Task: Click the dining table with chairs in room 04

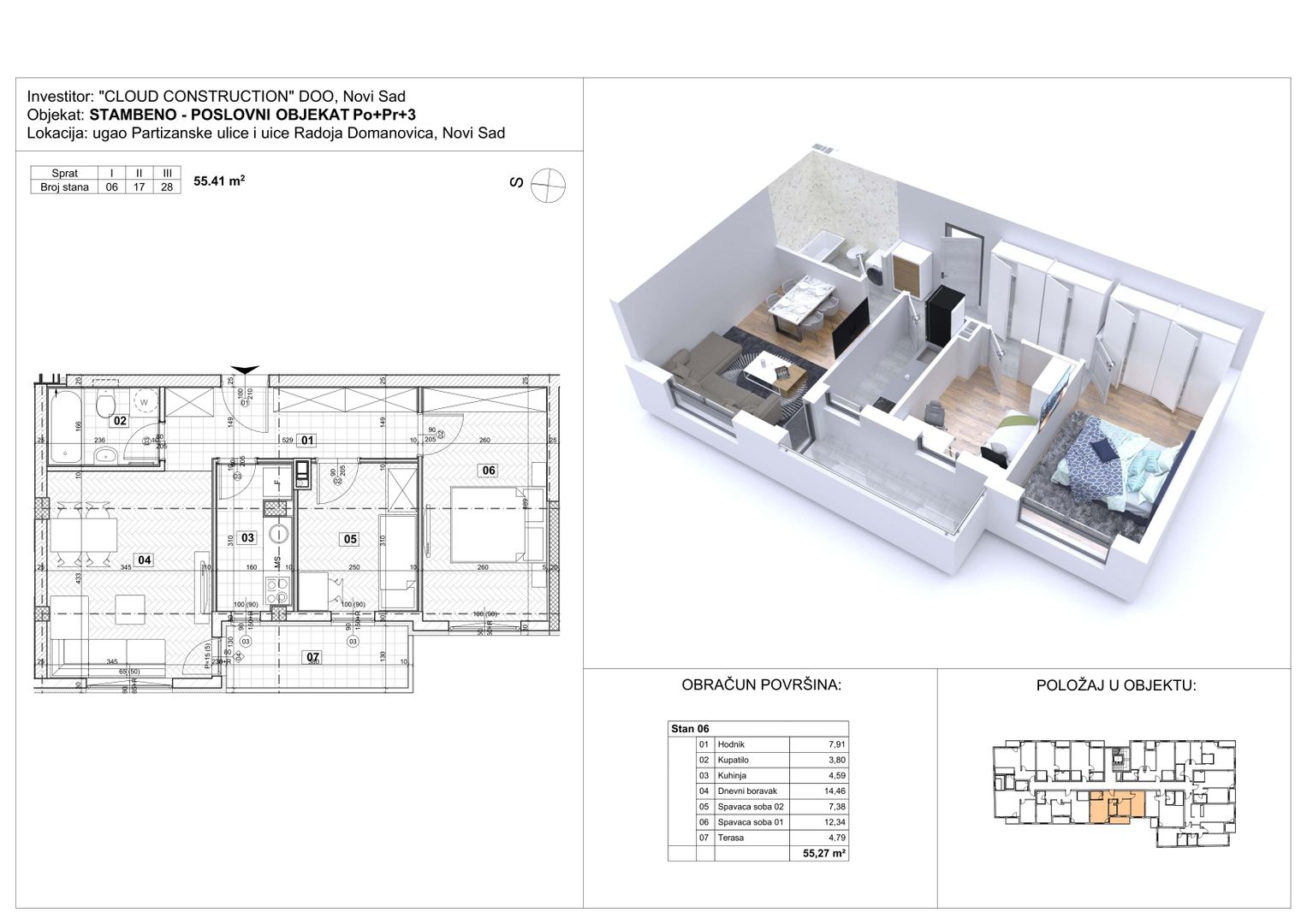Action: pos(84,534)
